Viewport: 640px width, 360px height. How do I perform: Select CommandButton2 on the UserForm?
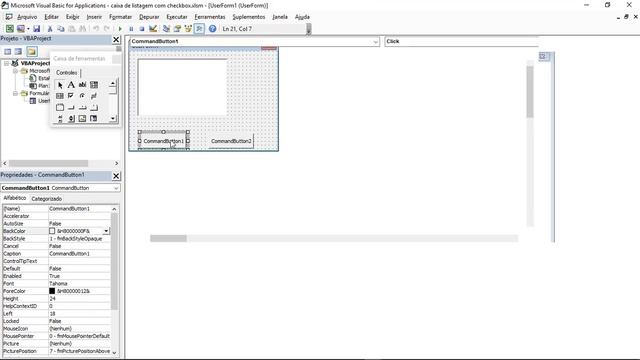[231, 141]
